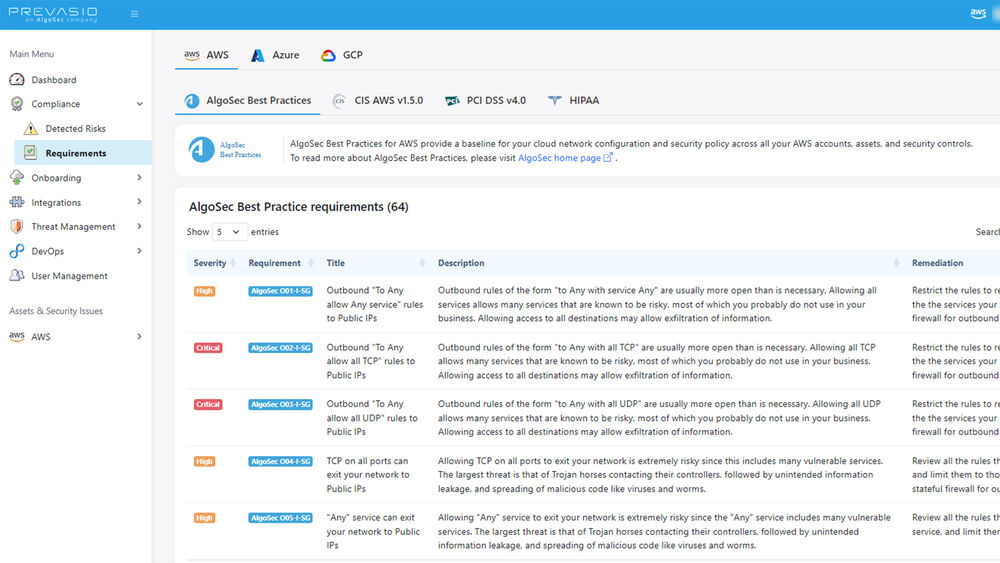Click the User Management people icon

tap(17, 275)
